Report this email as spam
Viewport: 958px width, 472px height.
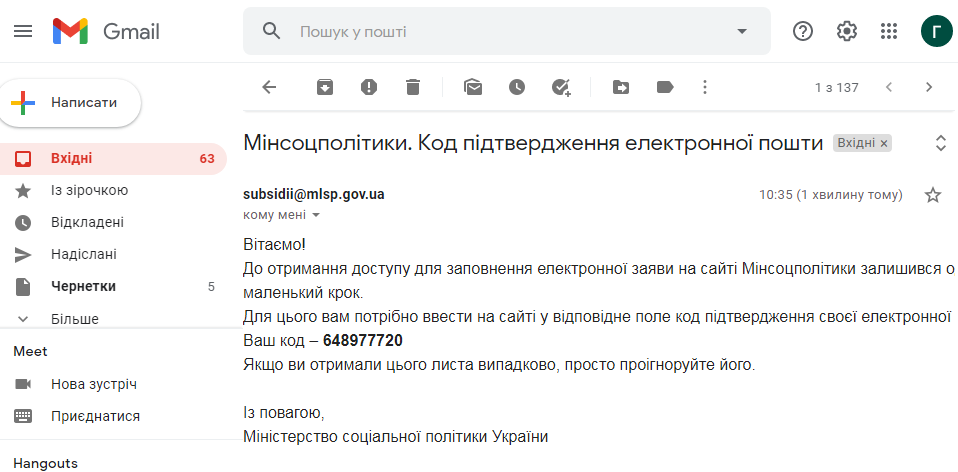(x=368, y=87)
